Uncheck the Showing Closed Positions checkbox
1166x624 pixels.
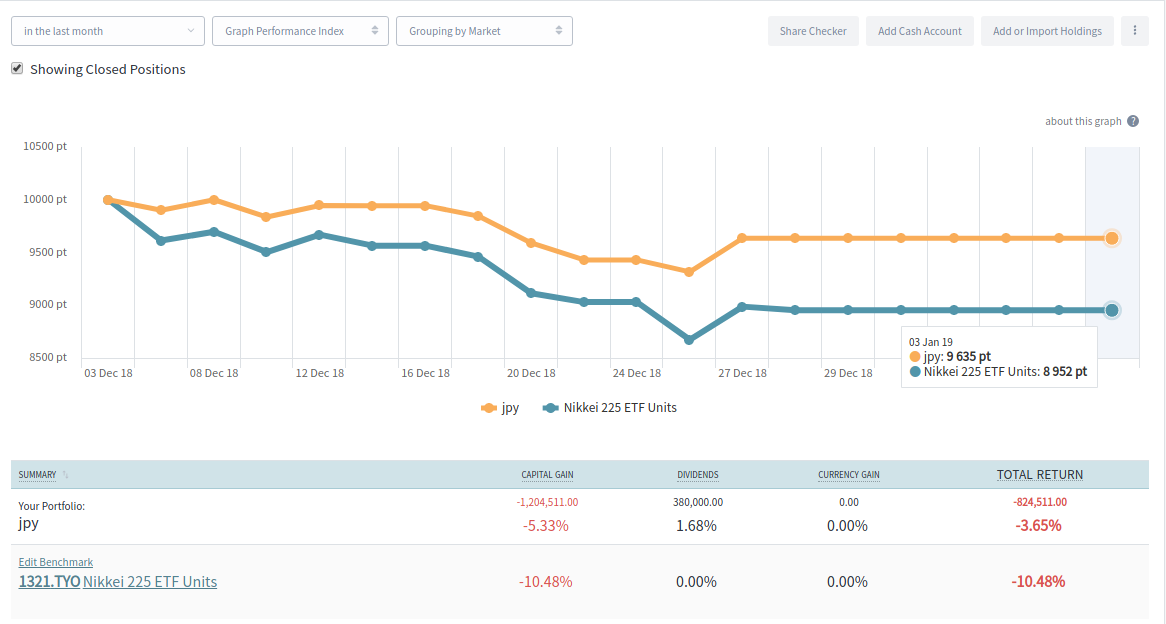pos(17,69)
